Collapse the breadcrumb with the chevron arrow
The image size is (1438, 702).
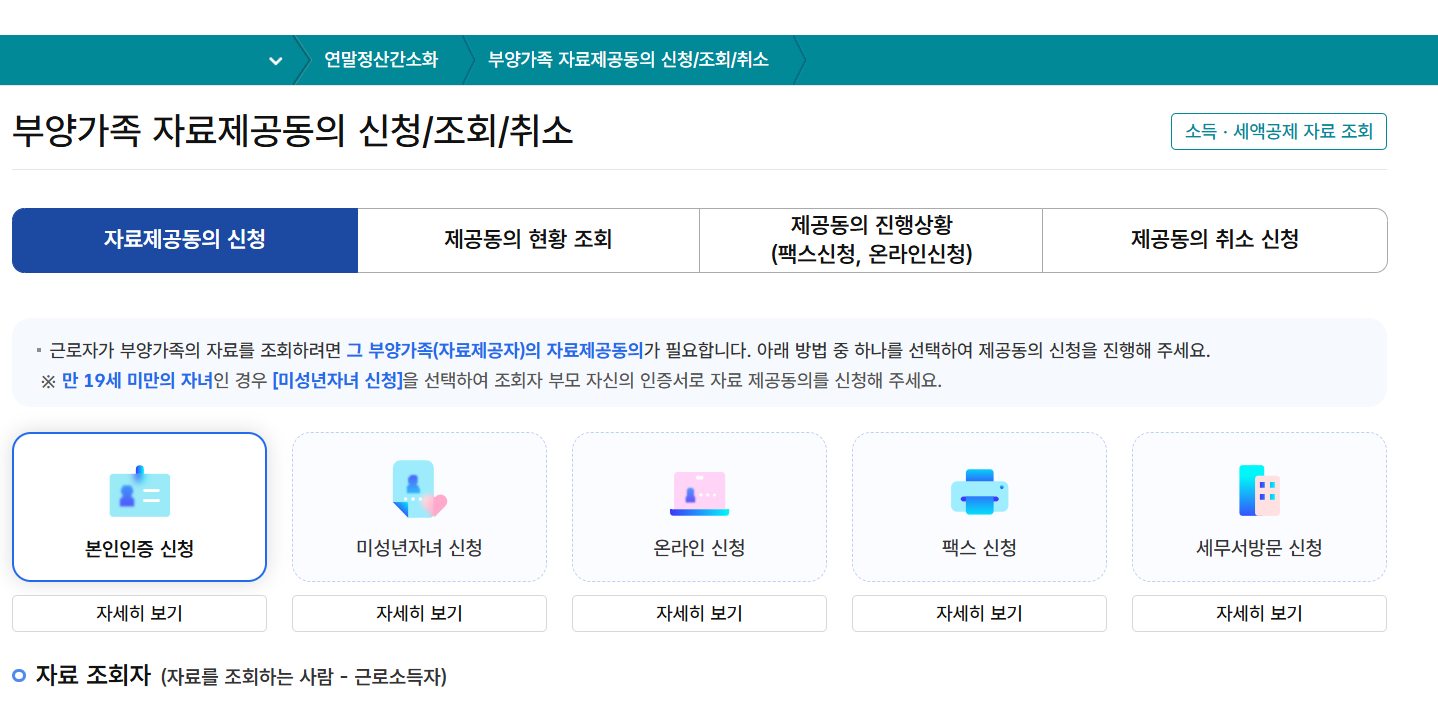275,60
